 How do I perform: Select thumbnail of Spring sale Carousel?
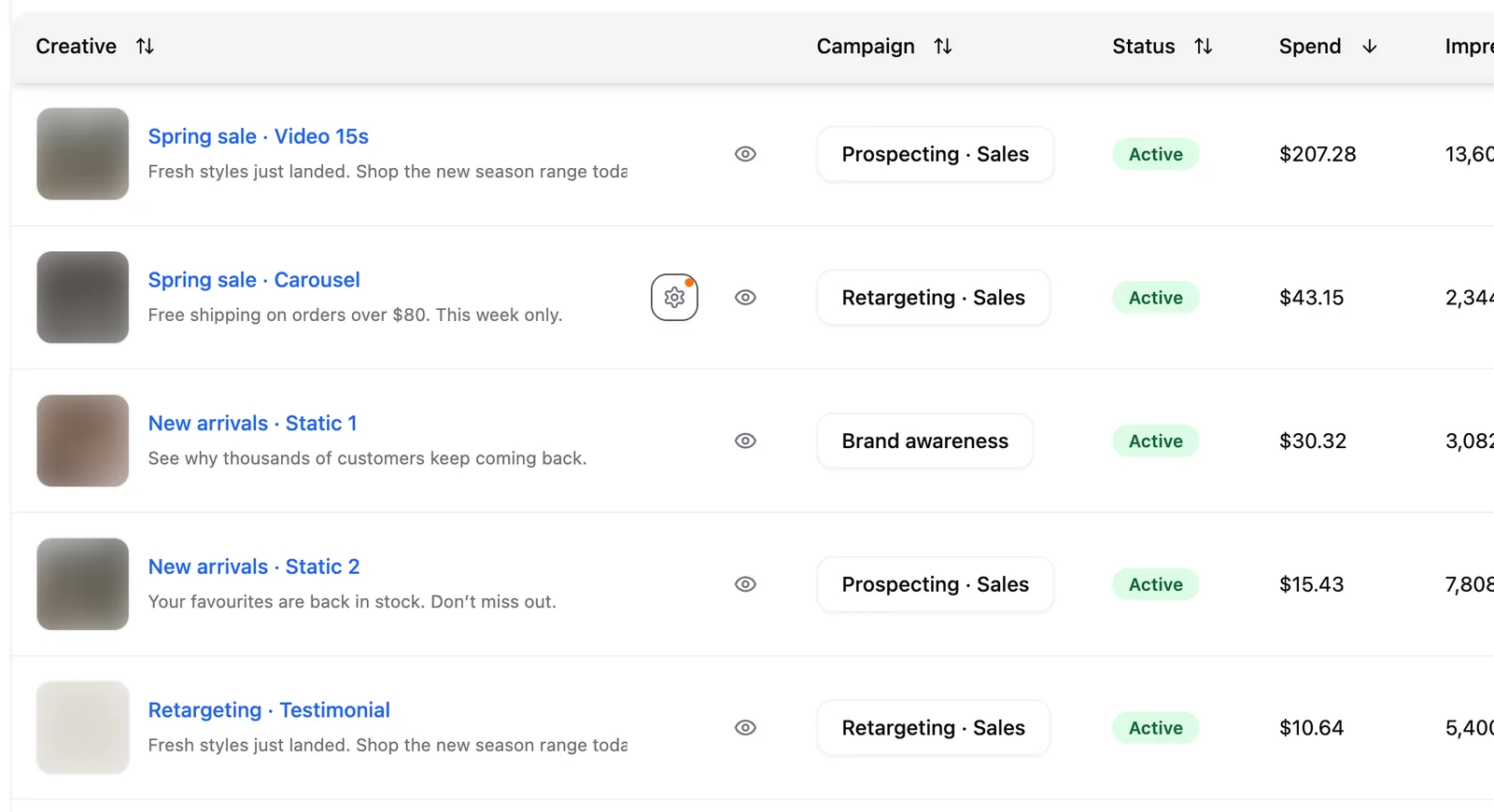tap(82, 297)
